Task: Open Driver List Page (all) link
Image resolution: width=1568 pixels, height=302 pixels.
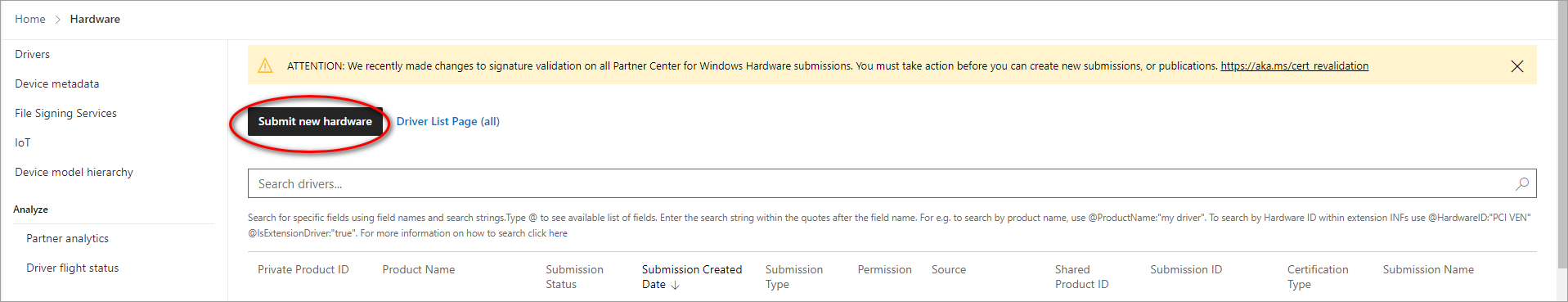Action: [x=448, y=121]
